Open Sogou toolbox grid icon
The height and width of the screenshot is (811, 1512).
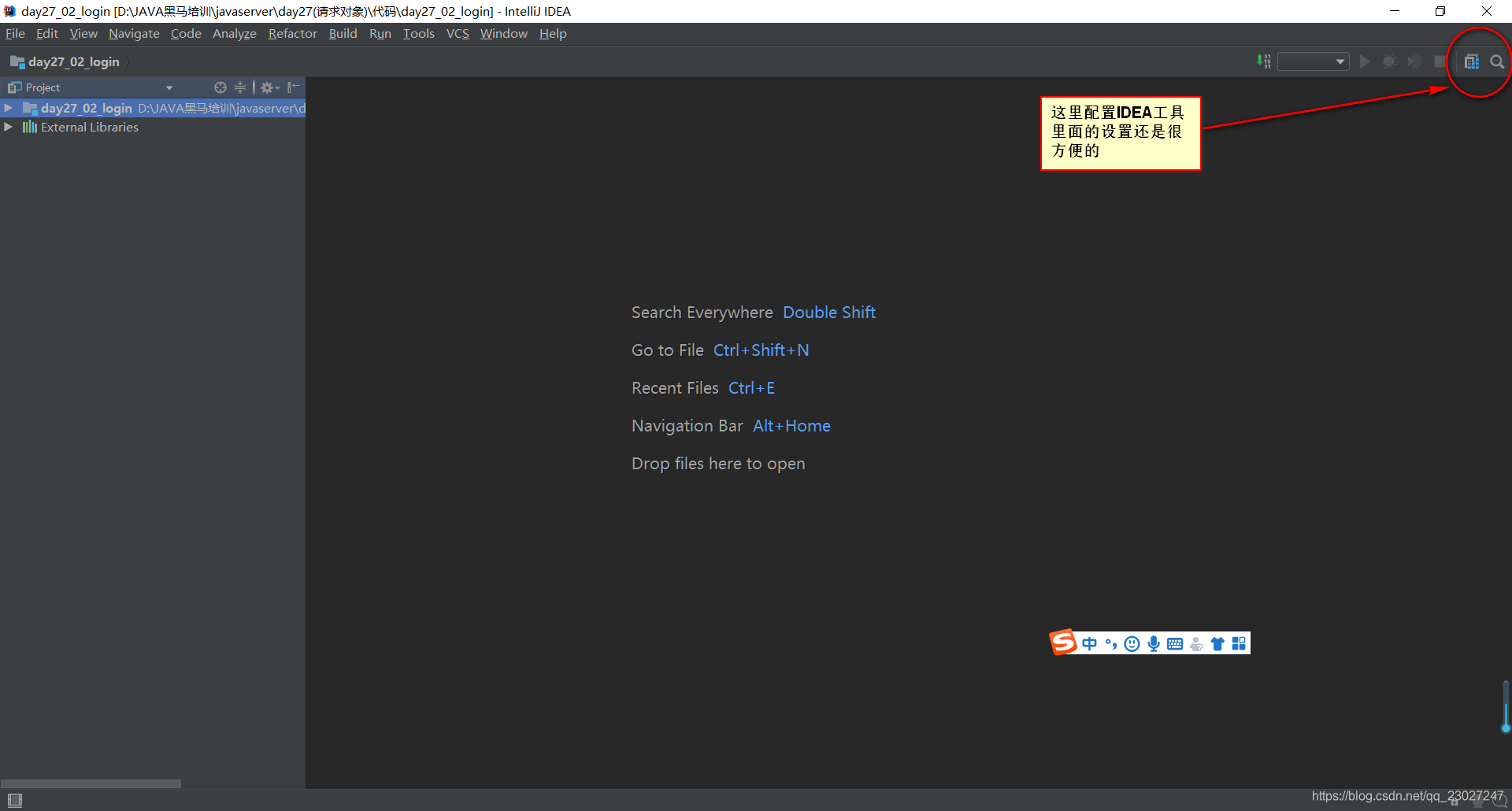click(x=1239, y=644)
